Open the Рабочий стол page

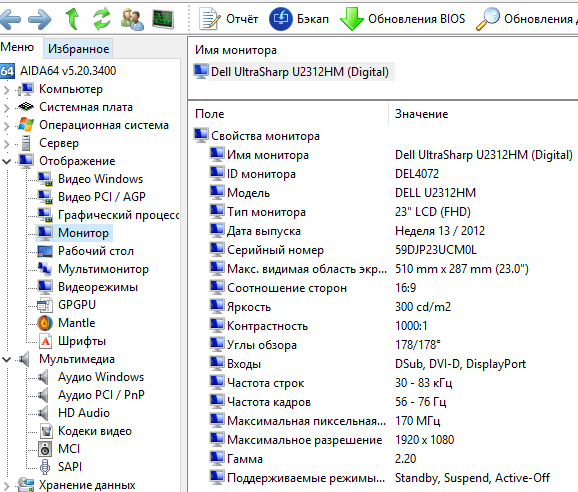click(x=96, y=251)
